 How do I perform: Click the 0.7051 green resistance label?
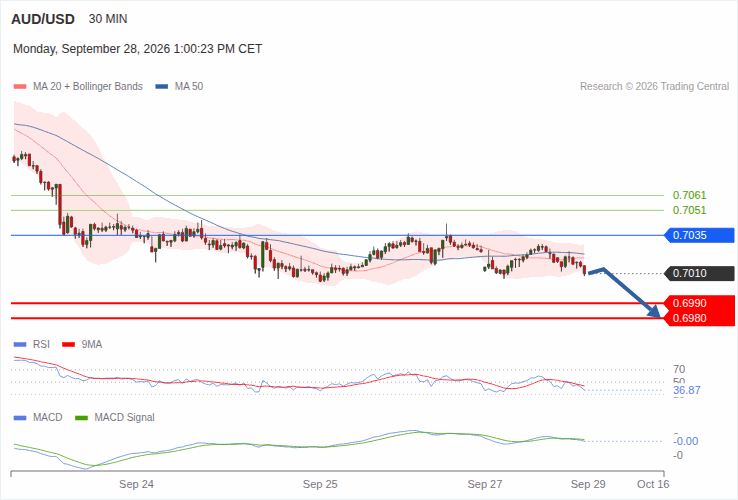(690, 210)
